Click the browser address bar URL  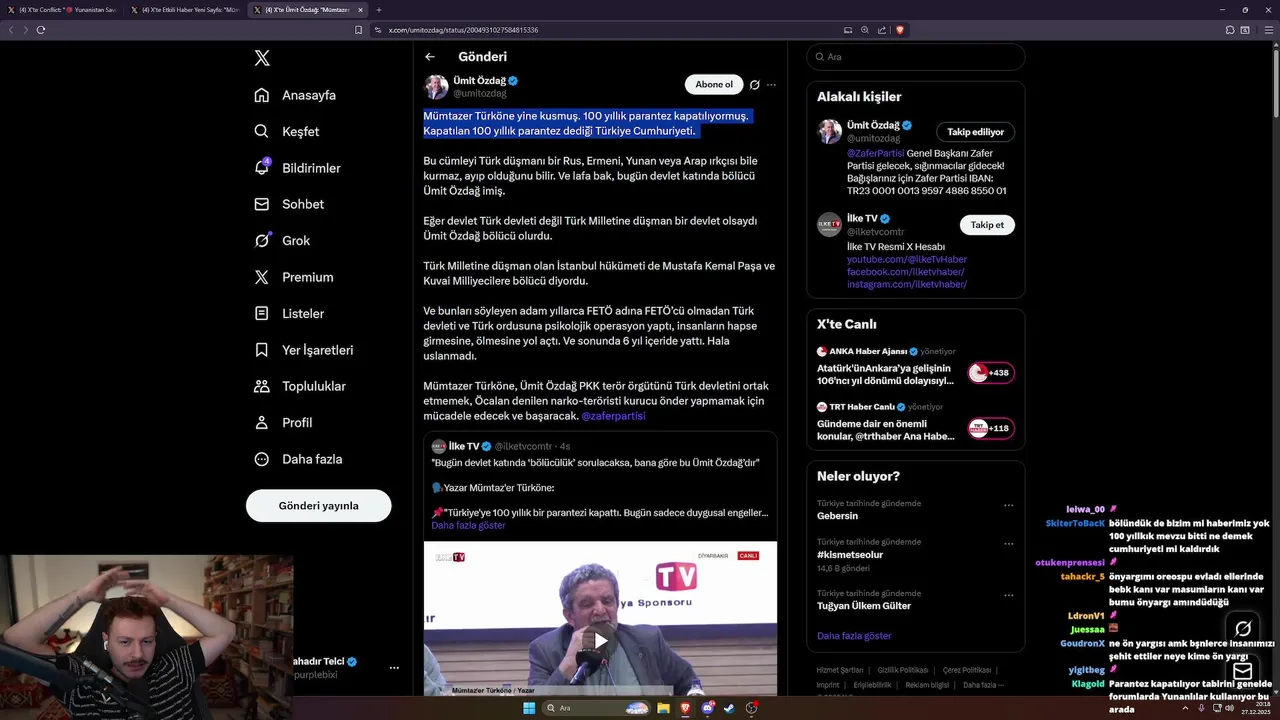[x=463, y=30]
